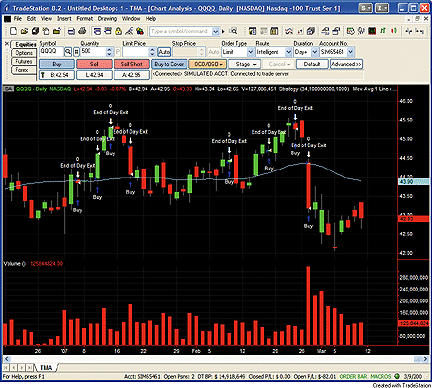Click the new document icon in toolbar
Image resolution: width=432 pixels, height=388 pixels.
[x=13, y=31]
